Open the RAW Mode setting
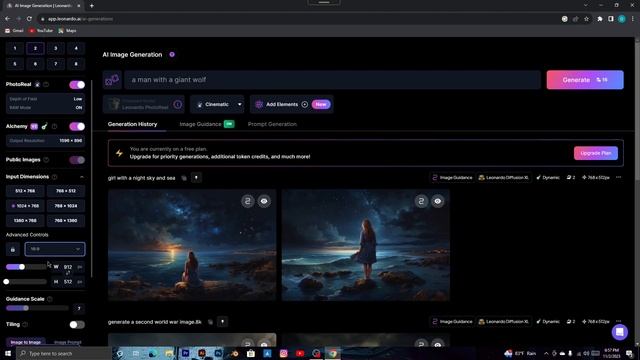 45,108
